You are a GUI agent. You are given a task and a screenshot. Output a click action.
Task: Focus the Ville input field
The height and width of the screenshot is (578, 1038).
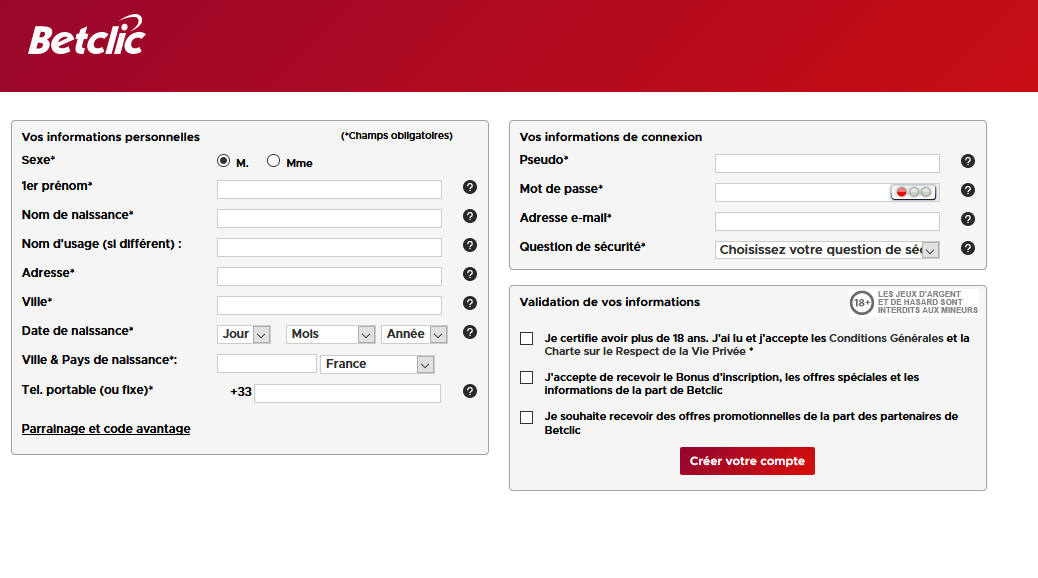[x=329, y=305]
